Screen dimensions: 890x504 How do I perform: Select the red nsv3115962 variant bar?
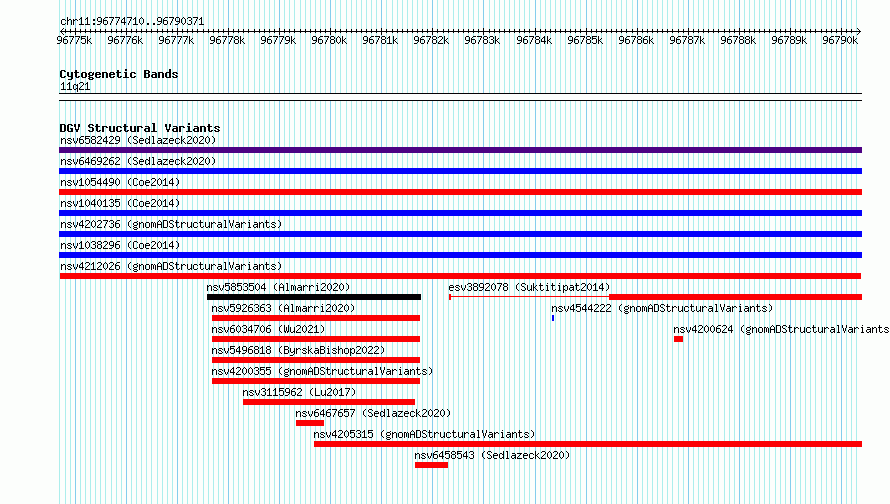tap(329, 402)
